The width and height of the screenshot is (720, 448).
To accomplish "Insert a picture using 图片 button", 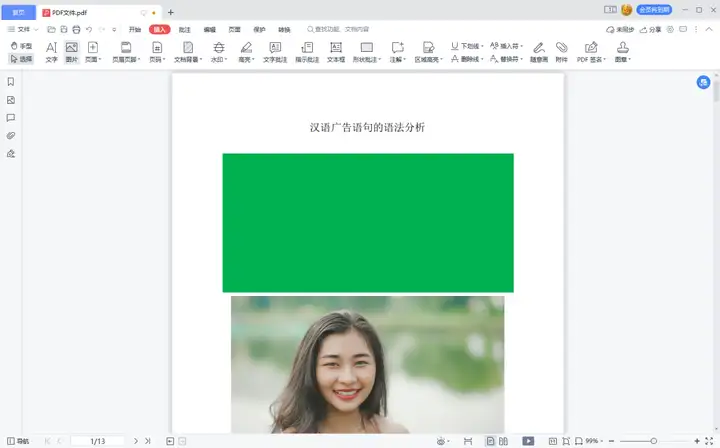I will (72, 52).
